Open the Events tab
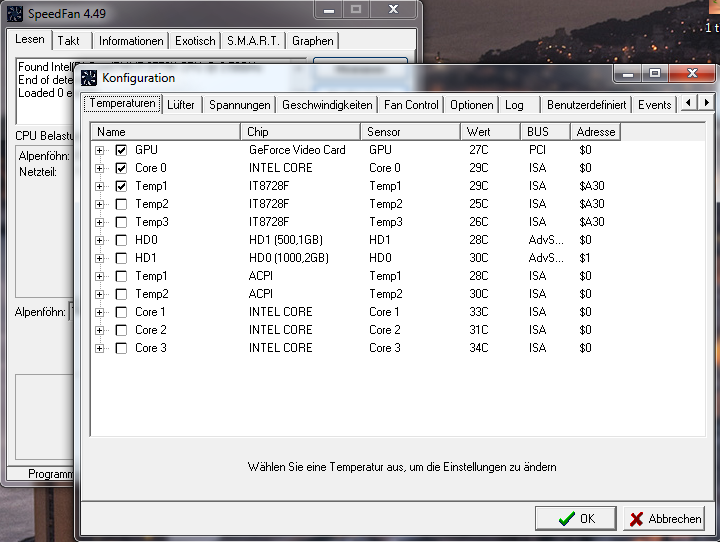Screen dimensions: 720x542 (x=654, y=105)
